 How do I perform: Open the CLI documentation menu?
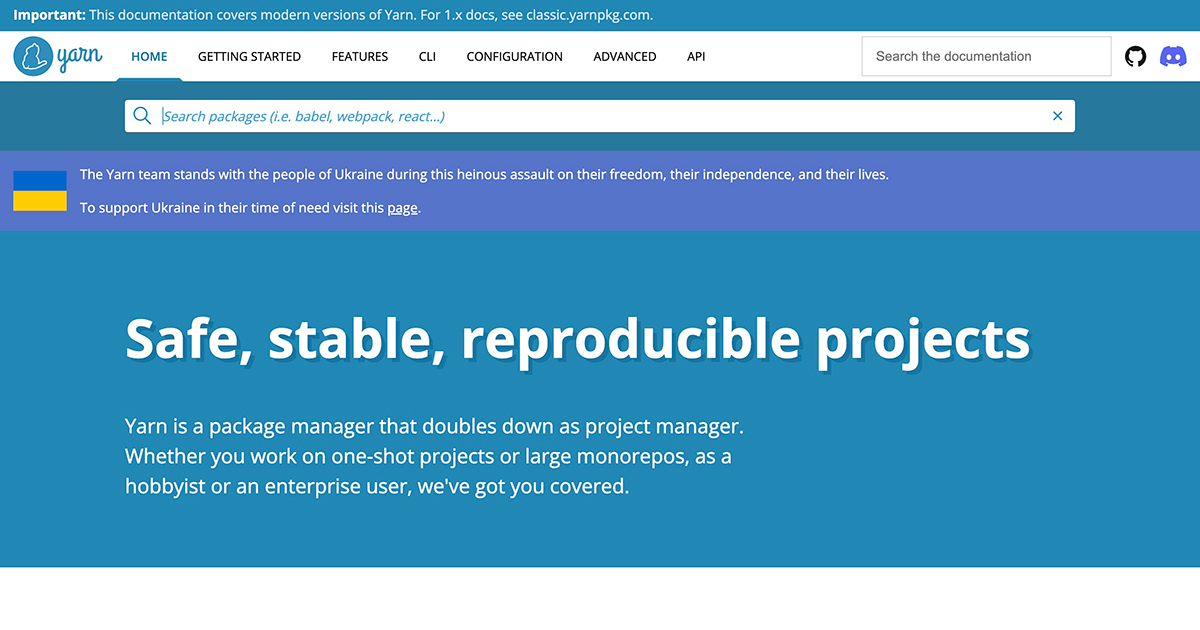[427, 57]
